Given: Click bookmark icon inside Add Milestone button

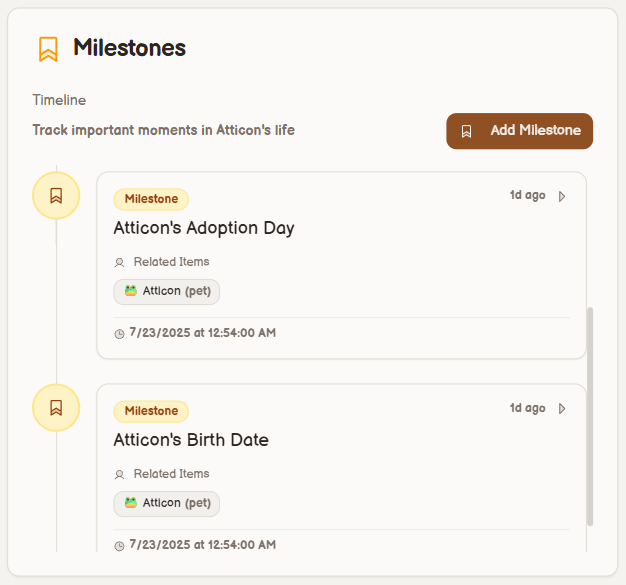Looking at the screenshot, I should click(466, 131).
